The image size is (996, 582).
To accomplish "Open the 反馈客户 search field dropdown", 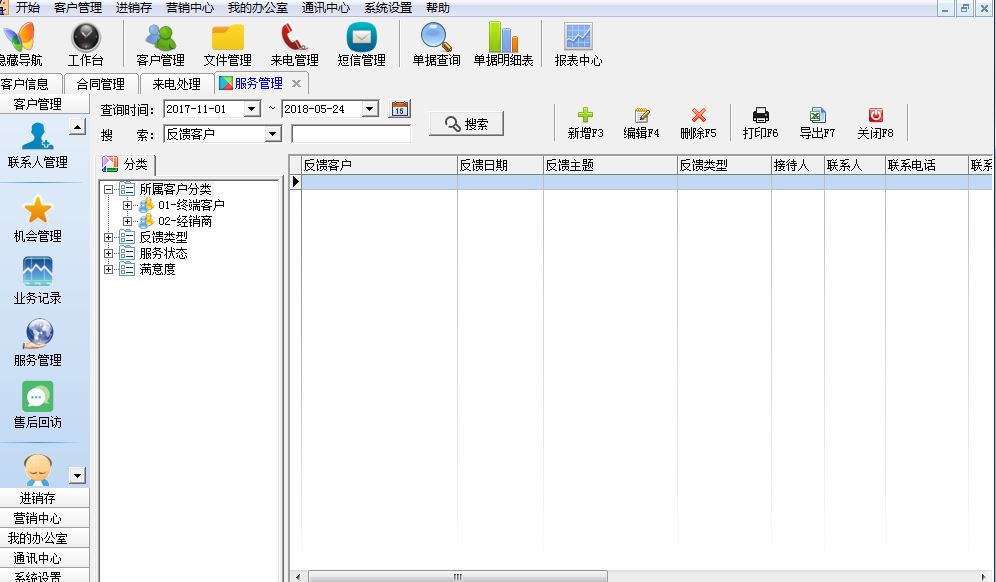I will [x=272, y=134].
